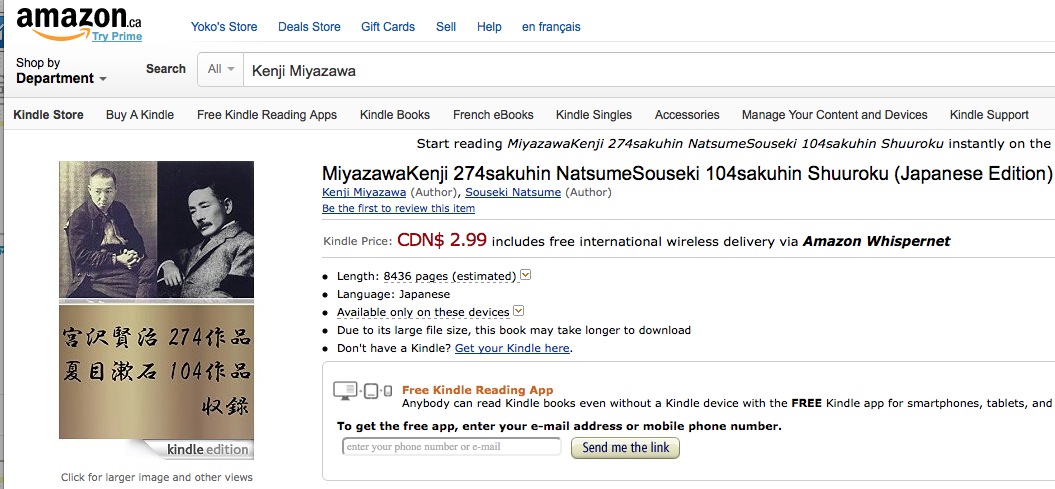Open the Shop by Department menu
Image resolution: width=1055 pixels, height=489 pixels.
tap(61, 71)
